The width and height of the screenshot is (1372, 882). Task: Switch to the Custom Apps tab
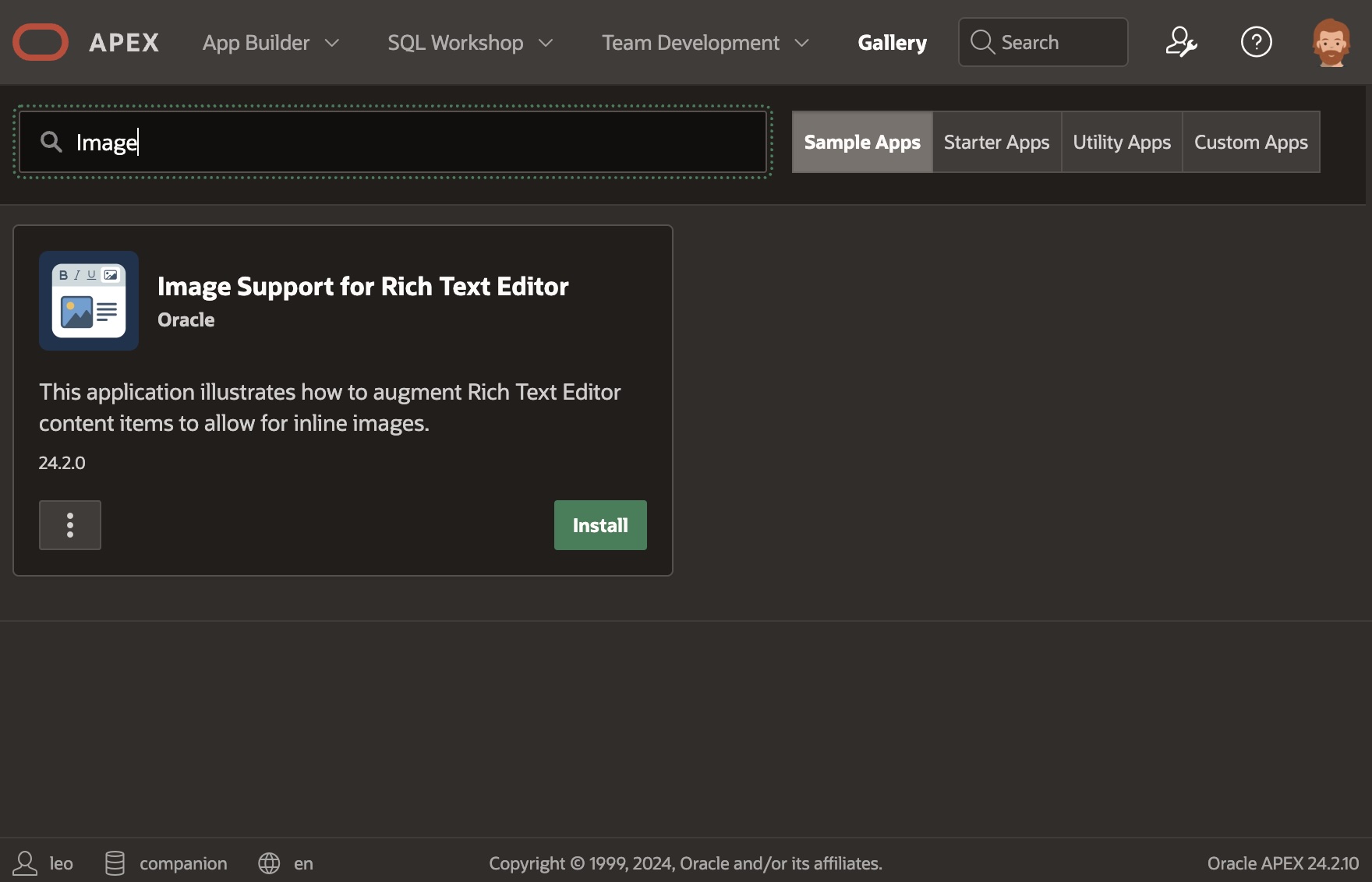[x=1251, y=142]
